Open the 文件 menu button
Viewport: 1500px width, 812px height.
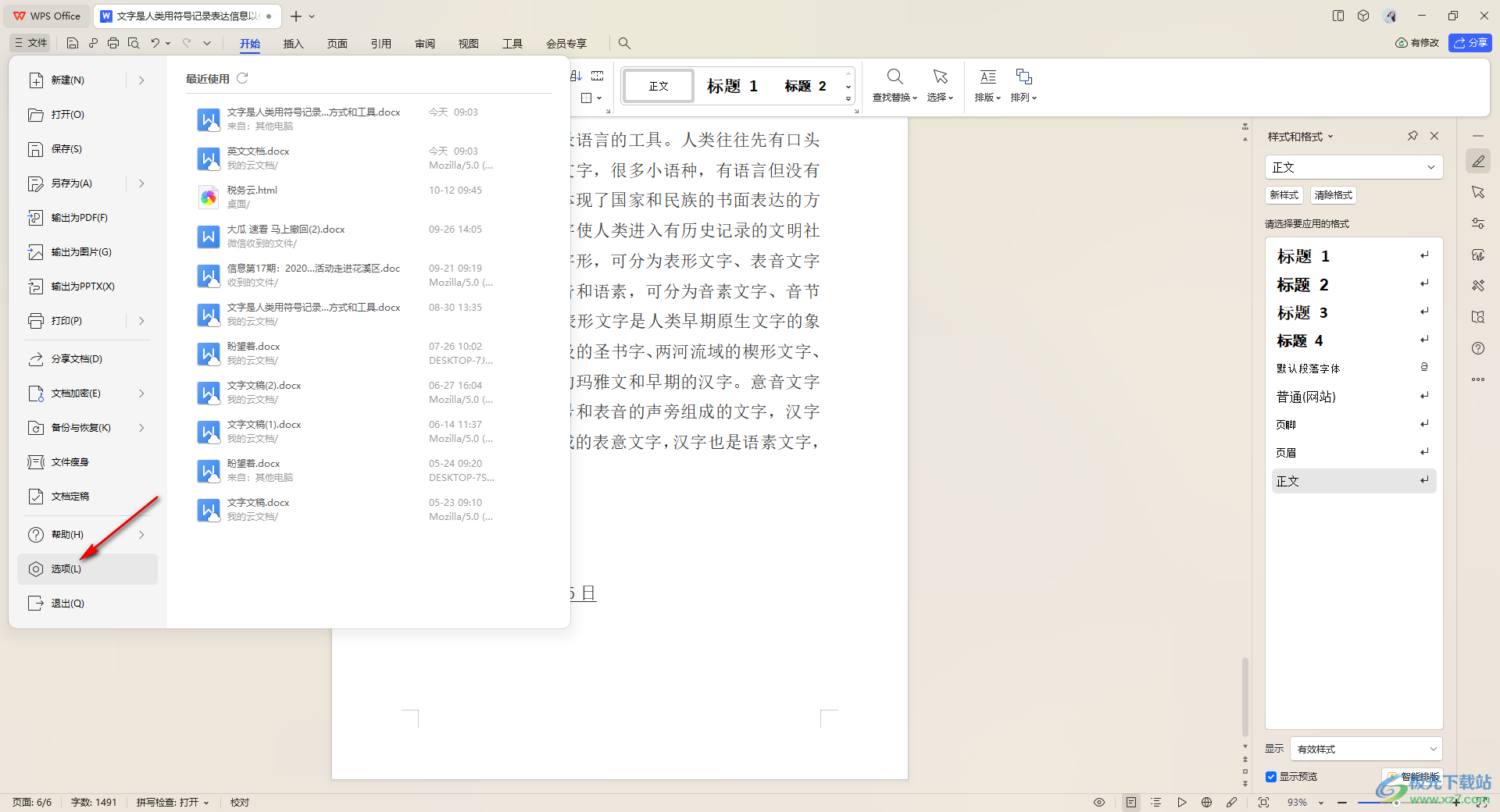coord(30,43)
